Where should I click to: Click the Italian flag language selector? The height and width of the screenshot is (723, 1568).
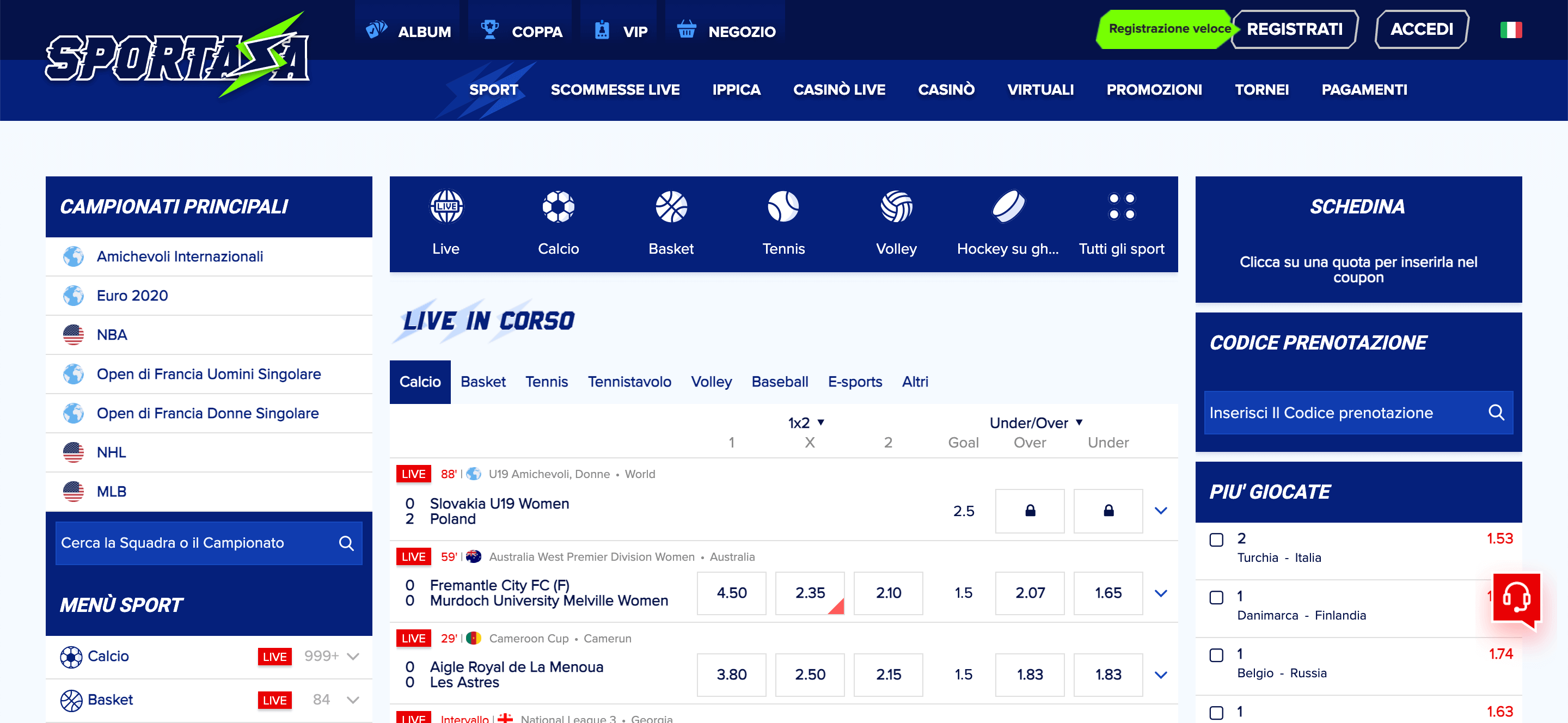tap(1511, 30)
